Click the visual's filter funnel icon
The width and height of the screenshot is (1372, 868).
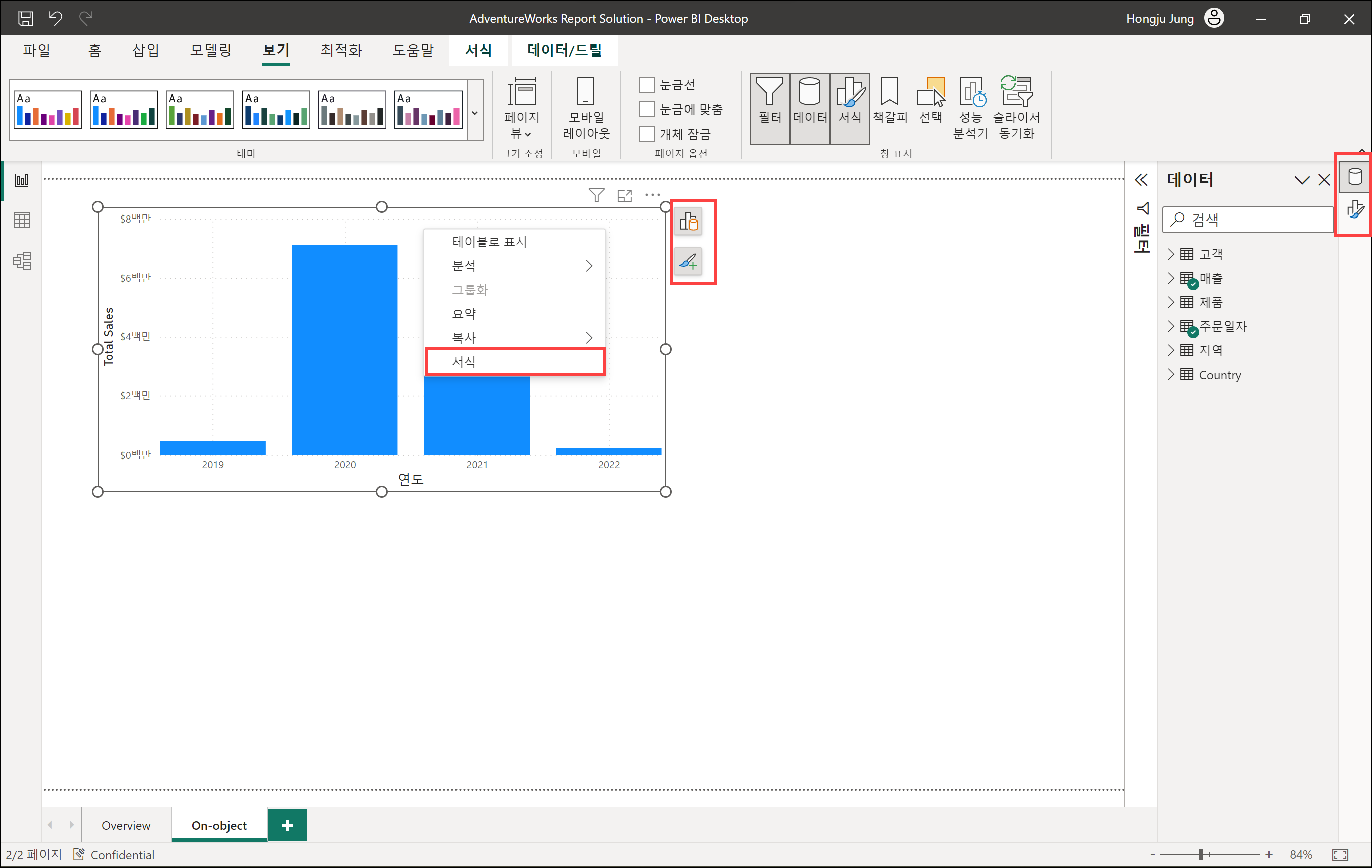[x=596, y=195]
